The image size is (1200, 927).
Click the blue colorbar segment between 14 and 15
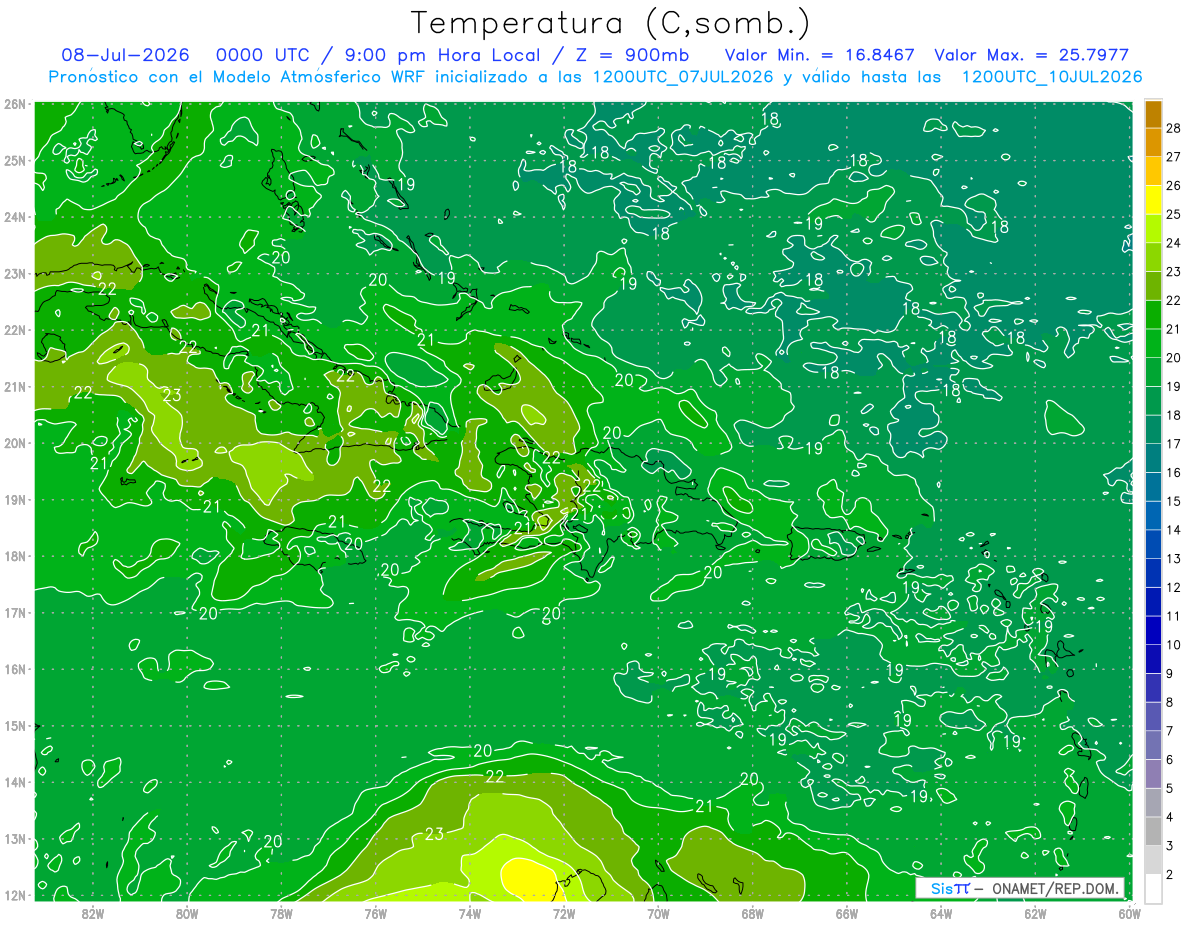tap(1153, 516)
